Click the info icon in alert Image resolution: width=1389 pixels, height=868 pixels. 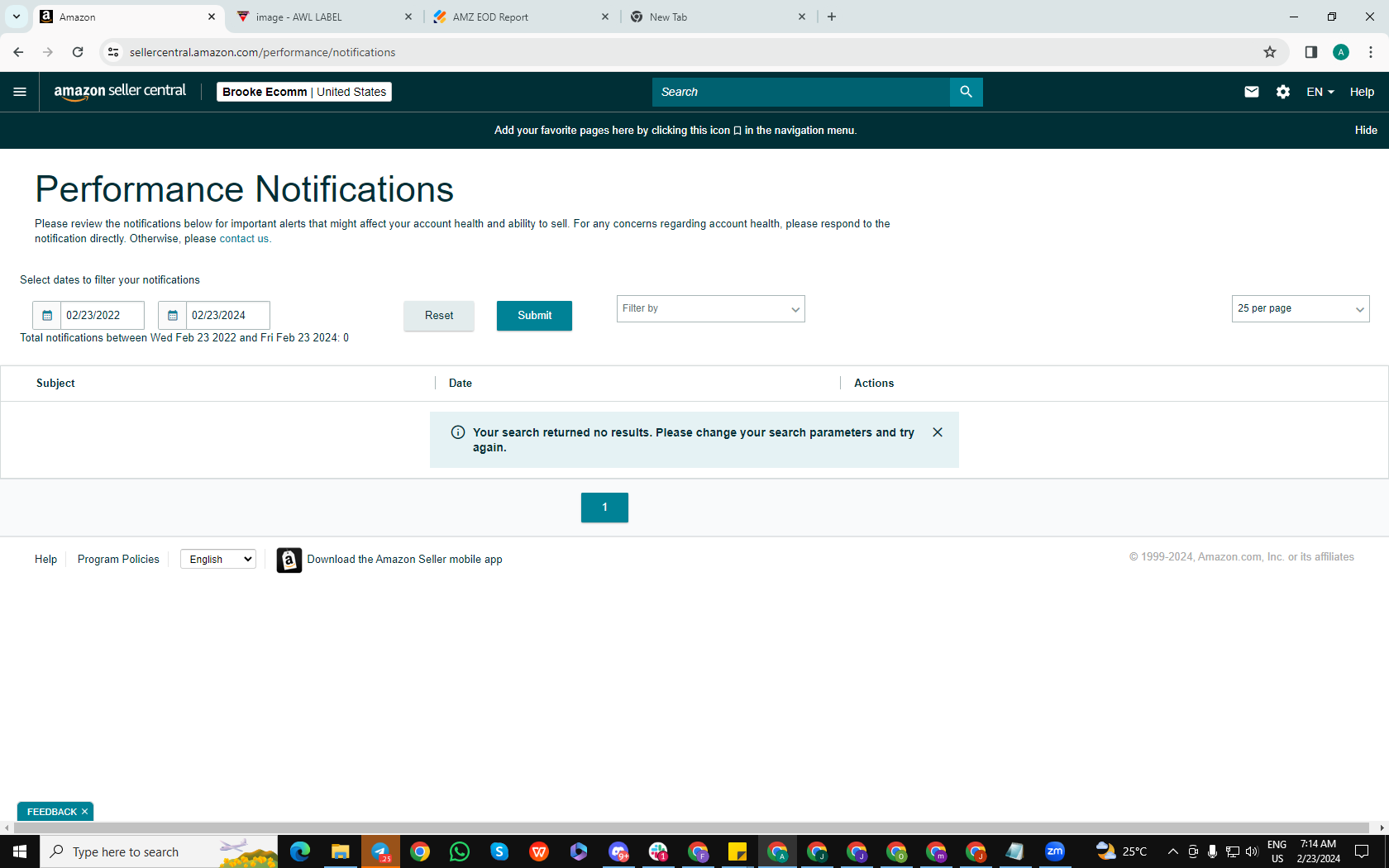tap(458, 432)
